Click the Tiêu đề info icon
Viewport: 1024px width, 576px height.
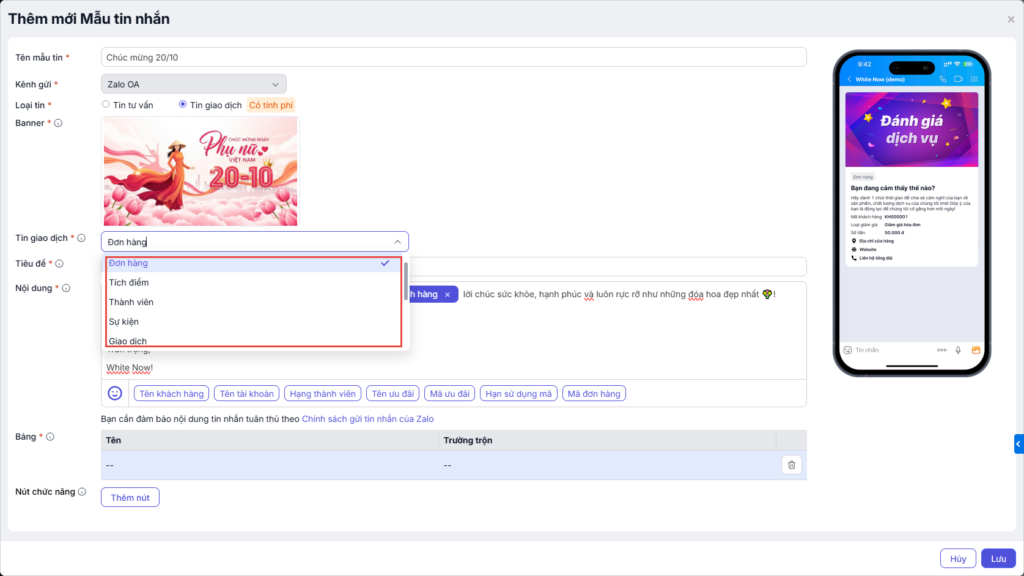[x=59, y=264]
